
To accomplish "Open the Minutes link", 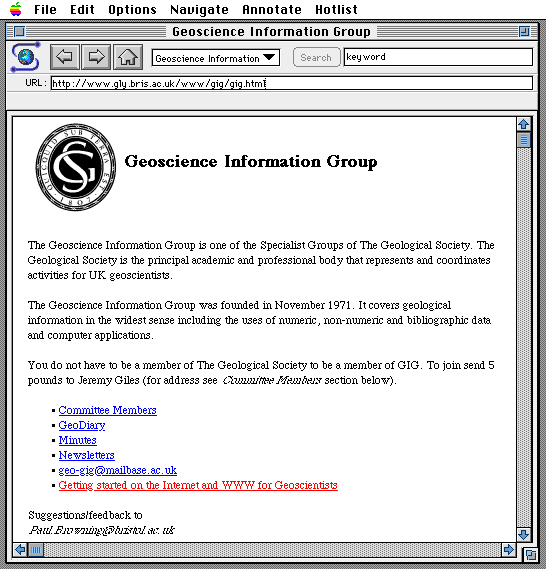I will (x=78, y=440).
